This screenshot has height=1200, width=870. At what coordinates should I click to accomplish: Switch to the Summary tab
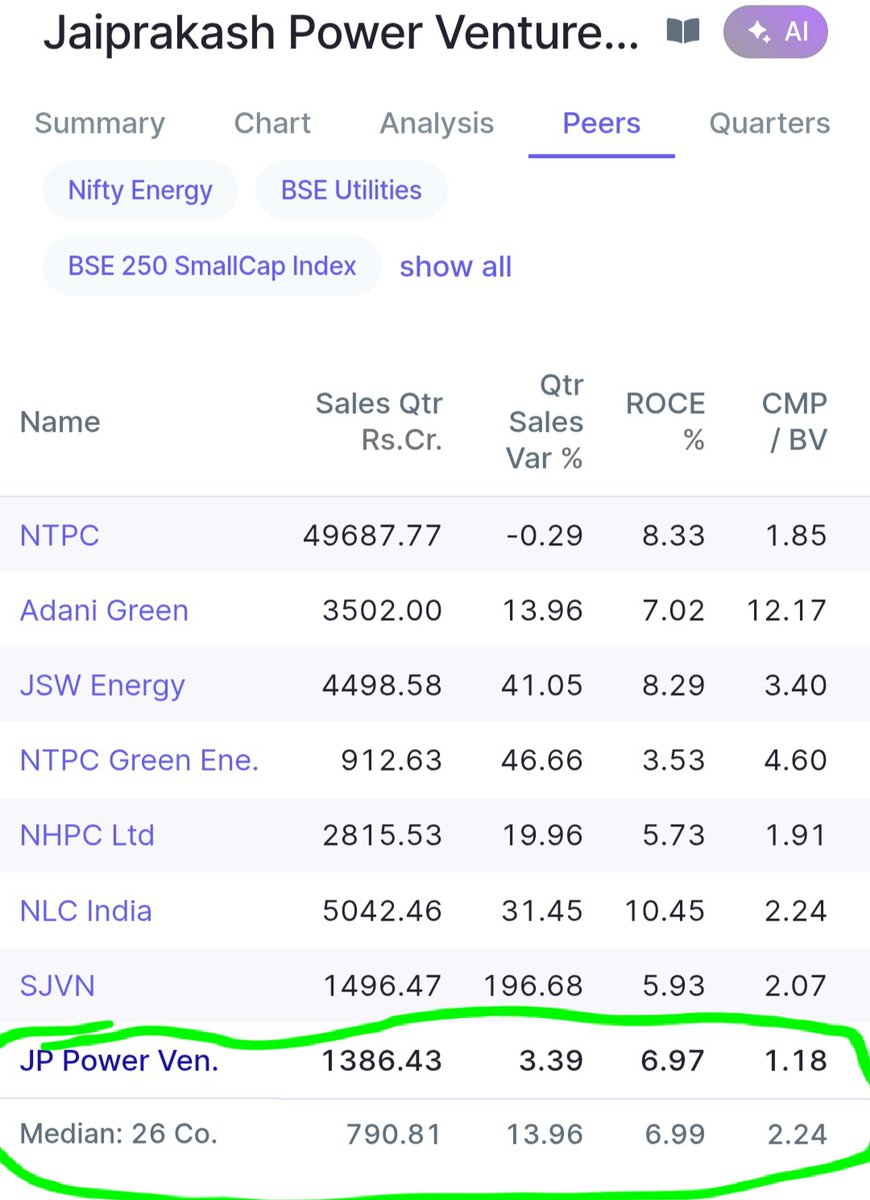coord(99,123)
